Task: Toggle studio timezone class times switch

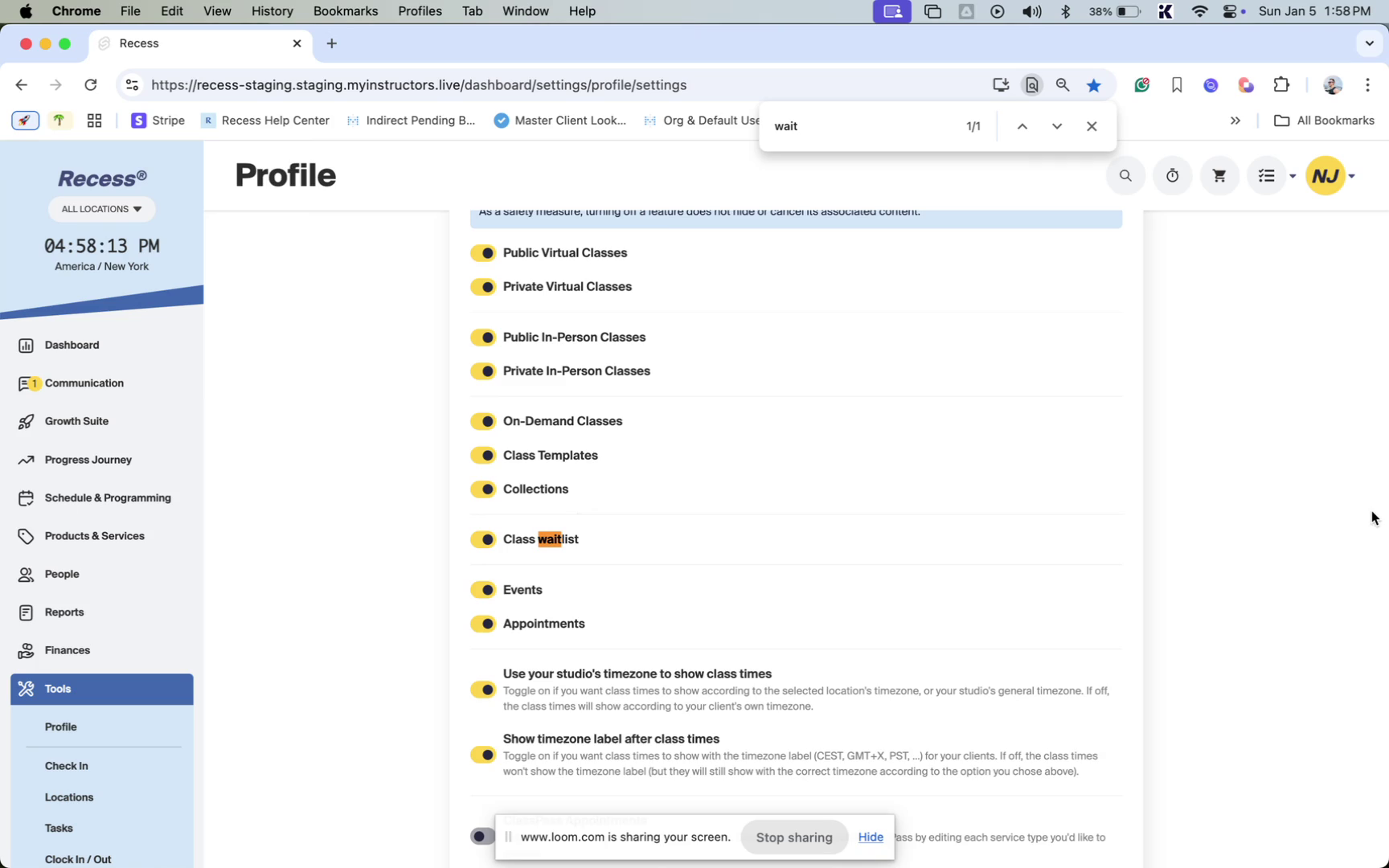Action: [483, 690]
